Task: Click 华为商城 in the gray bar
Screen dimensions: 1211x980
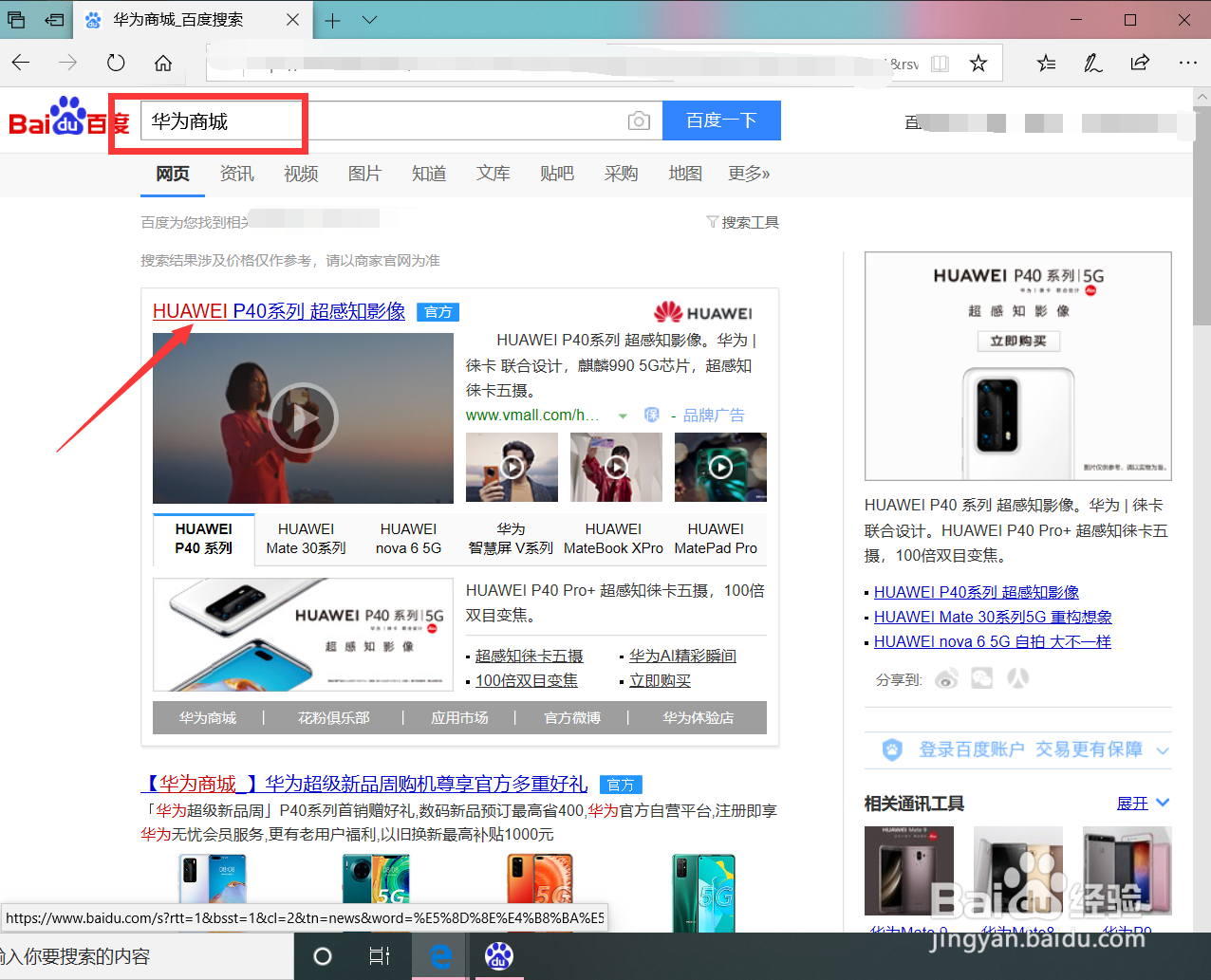Action: coord(208,718)
